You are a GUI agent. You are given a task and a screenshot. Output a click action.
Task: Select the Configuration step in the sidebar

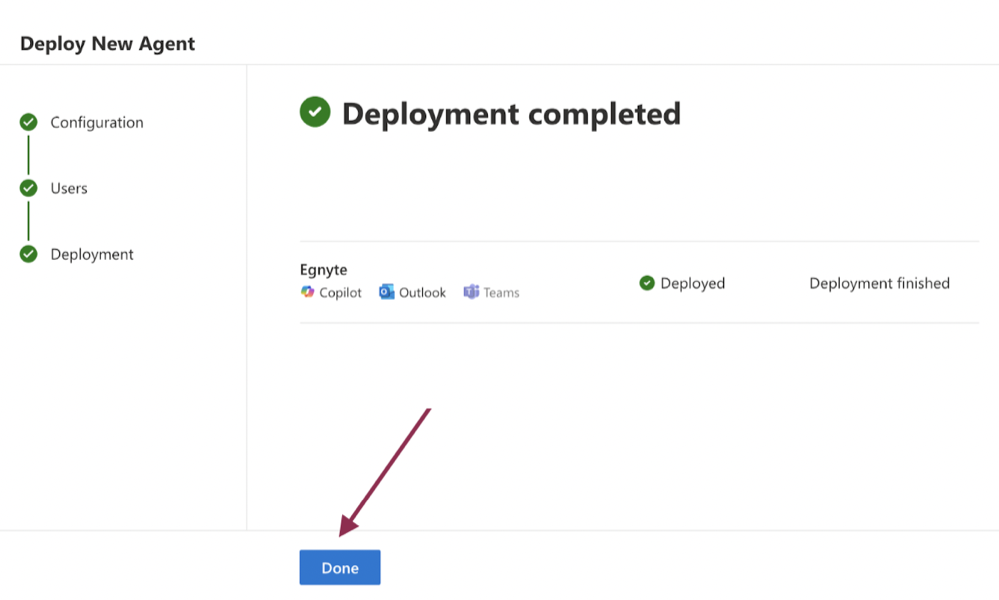(x=96, y=122)
